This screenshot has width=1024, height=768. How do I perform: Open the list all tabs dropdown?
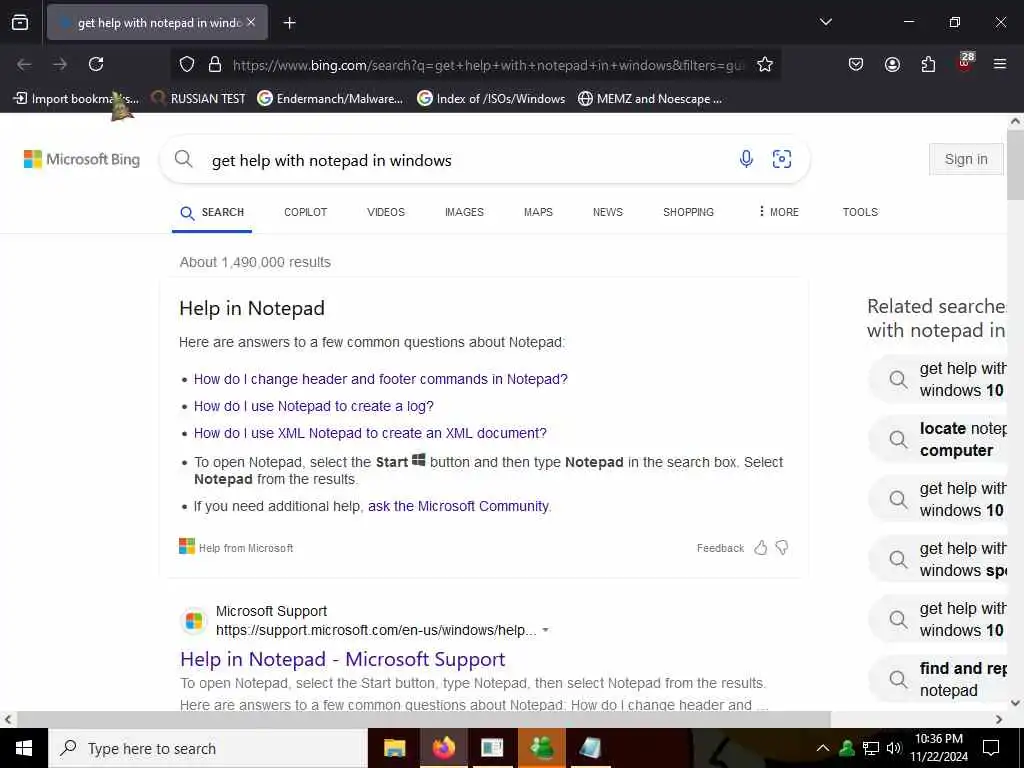click(825, 22)
